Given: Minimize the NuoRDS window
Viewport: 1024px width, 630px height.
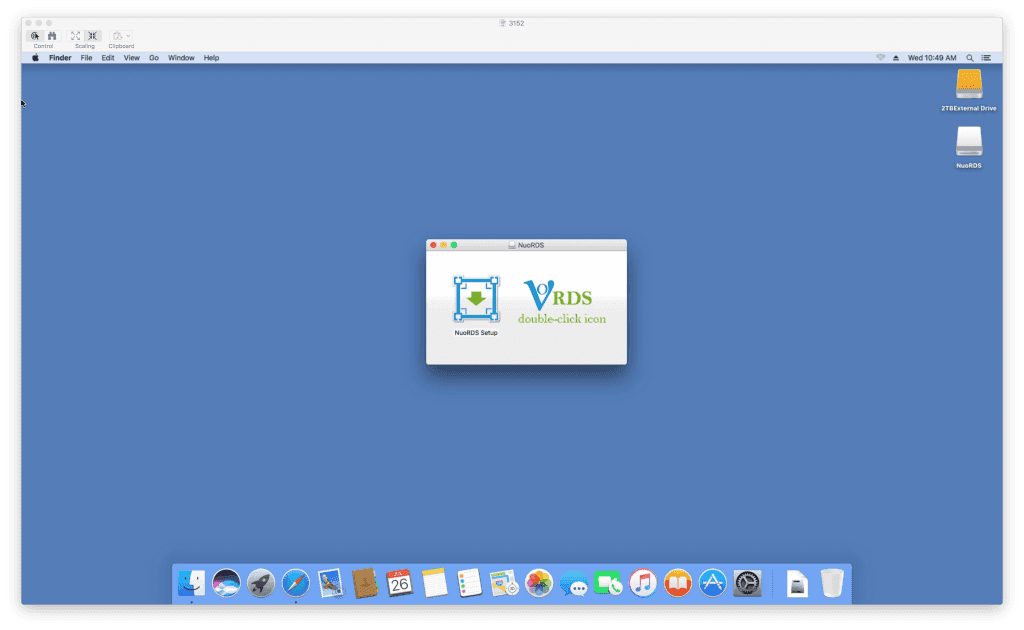Looking at the screenshot, I should 443,245.
